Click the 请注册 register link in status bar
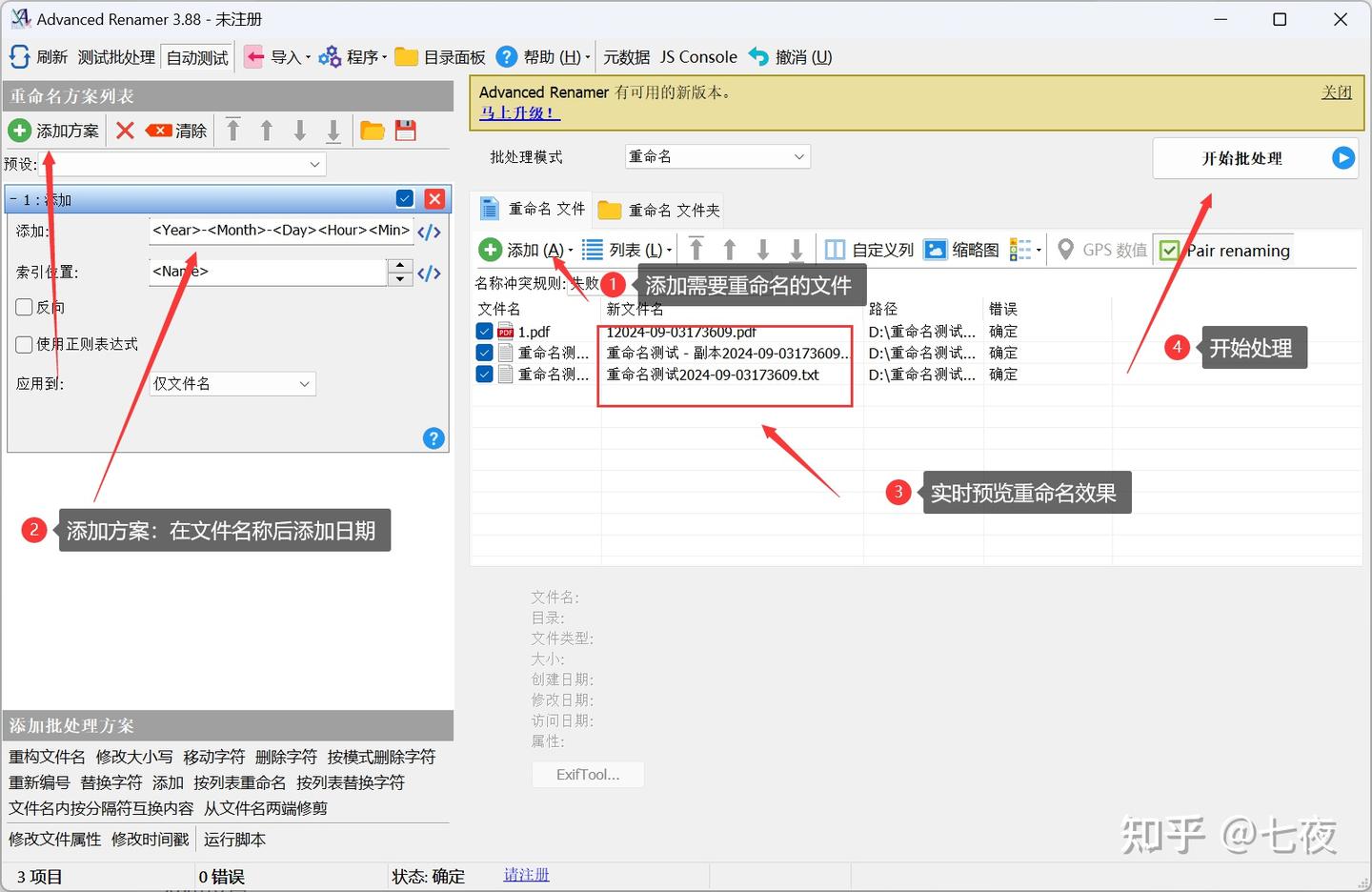The height and width of the screenshot is (892, 1372). point(527,874)
